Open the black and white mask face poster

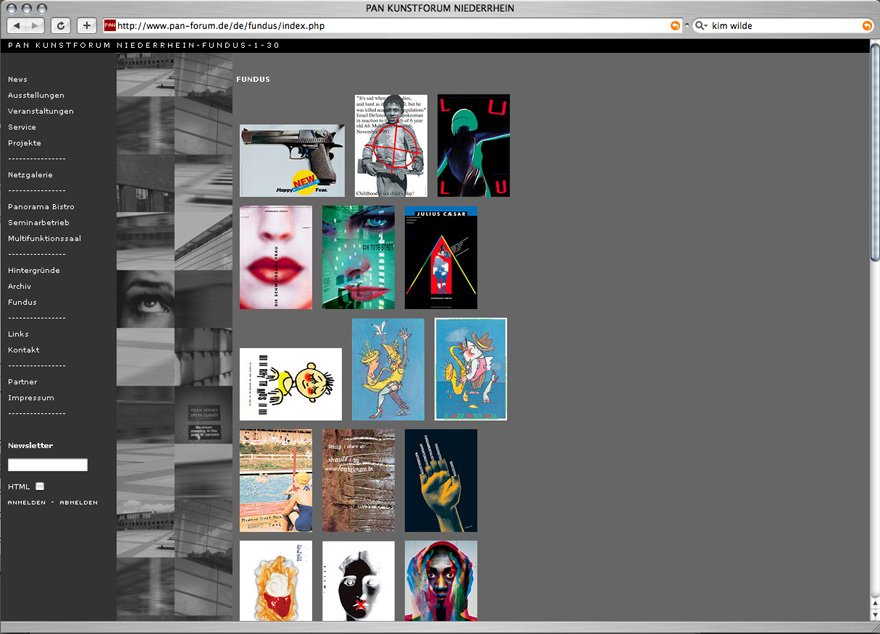358,581
